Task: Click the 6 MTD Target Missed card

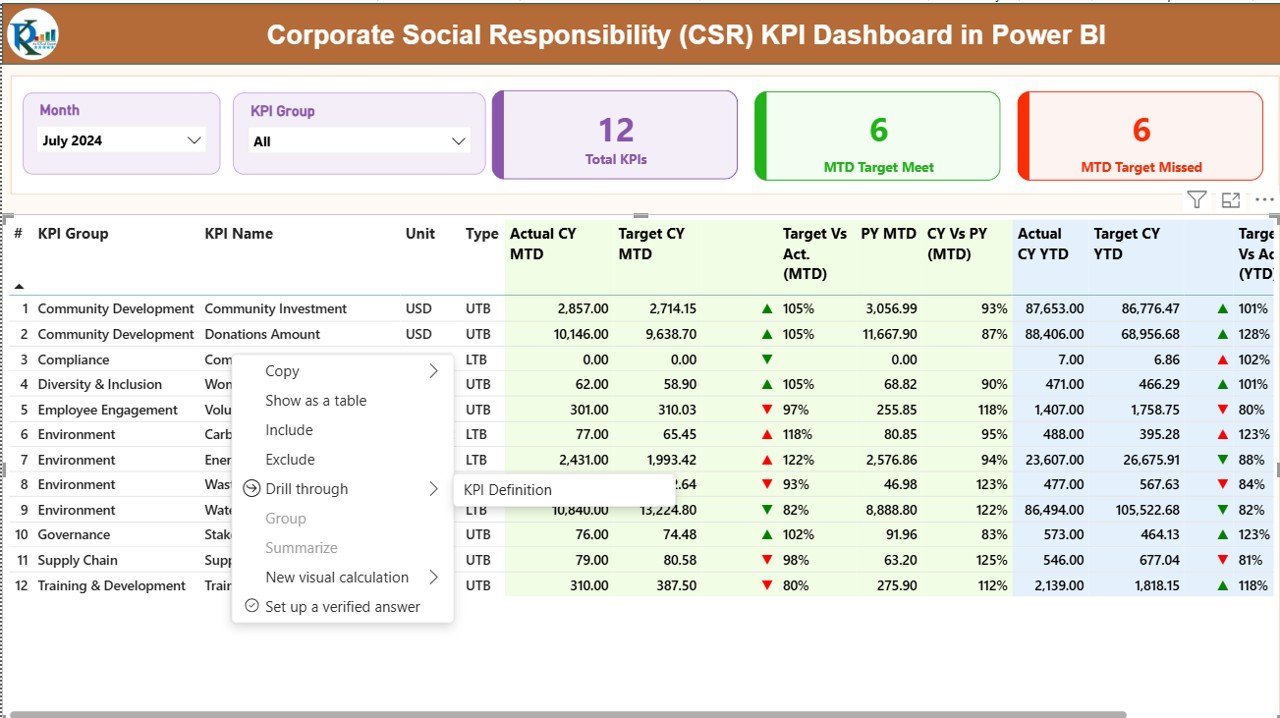Action: click(x=1139, y=133)
